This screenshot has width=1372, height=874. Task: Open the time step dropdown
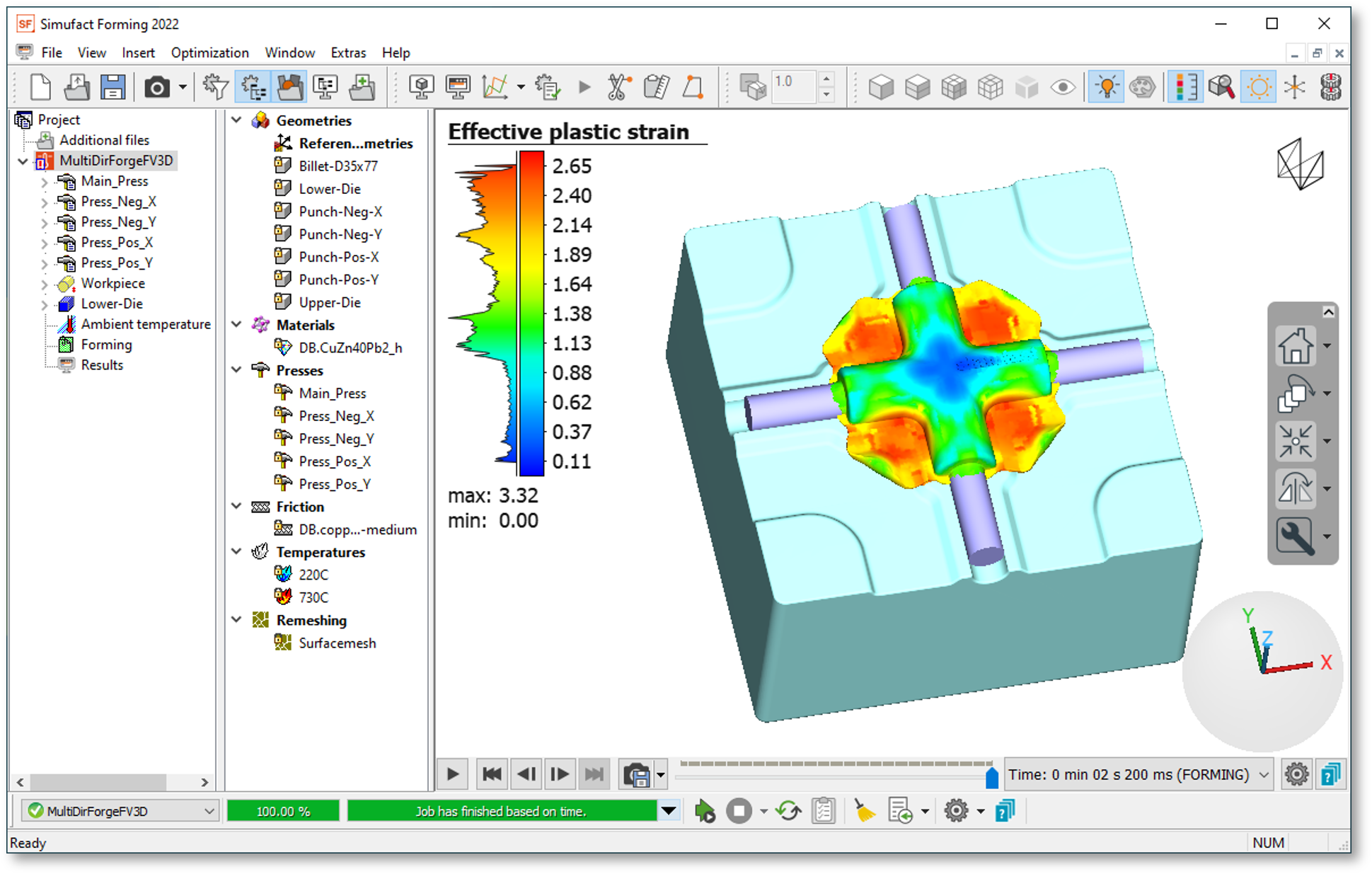pyautogui.click(x=1264, y=775)
